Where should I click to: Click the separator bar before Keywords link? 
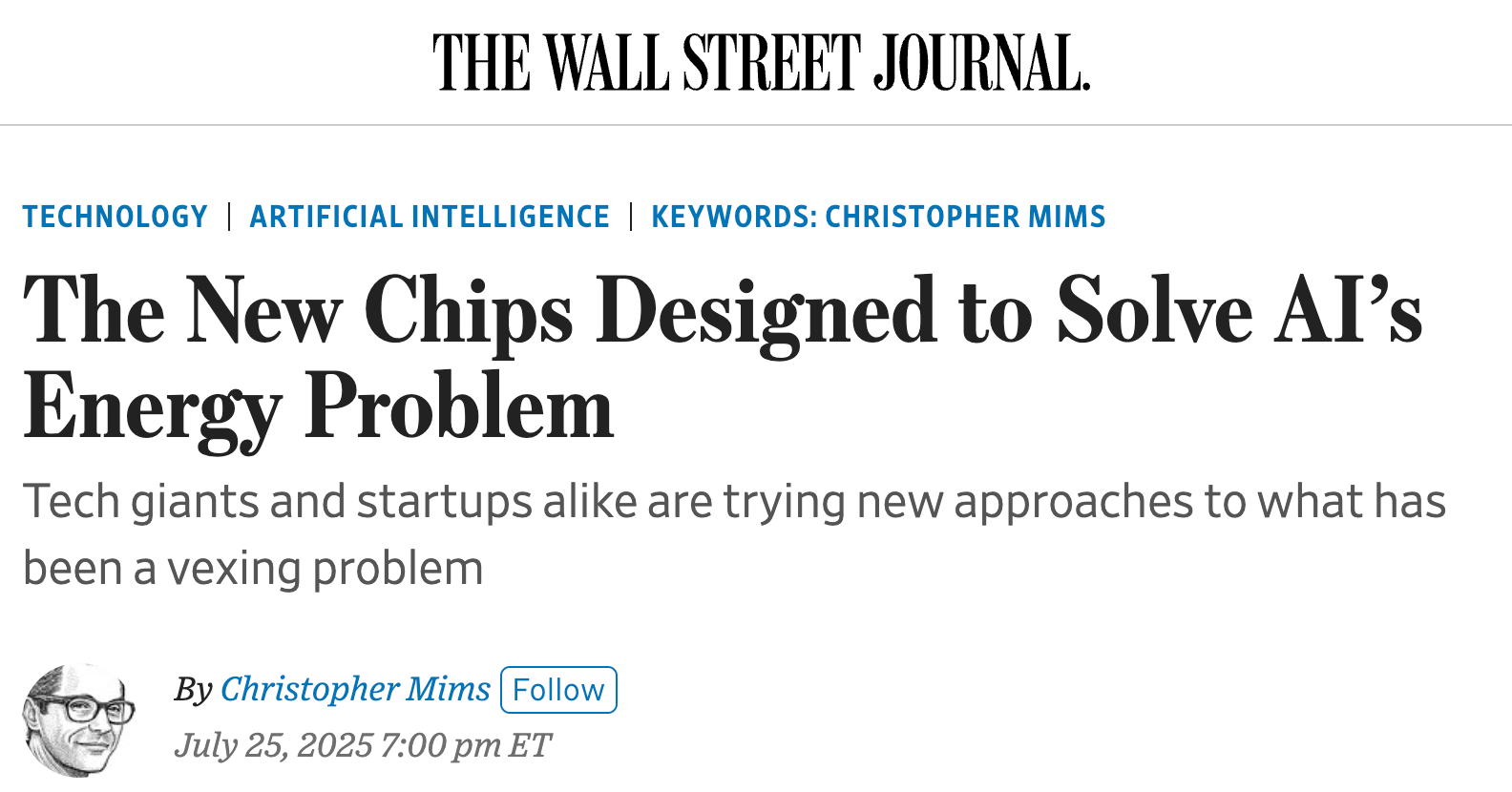pos(631,217)
